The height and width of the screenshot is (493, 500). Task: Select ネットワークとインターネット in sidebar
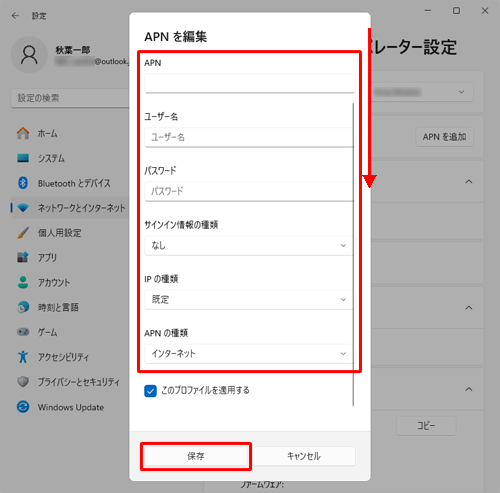coord(70,208)
